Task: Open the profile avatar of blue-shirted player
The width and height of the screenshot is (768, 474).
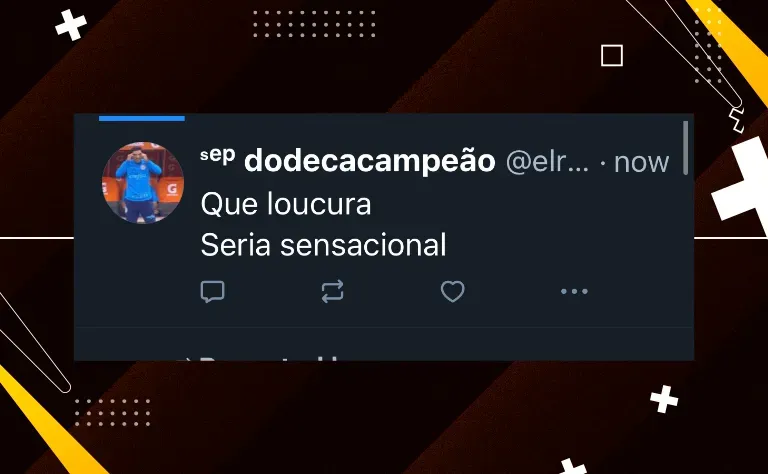Action: 143,183
